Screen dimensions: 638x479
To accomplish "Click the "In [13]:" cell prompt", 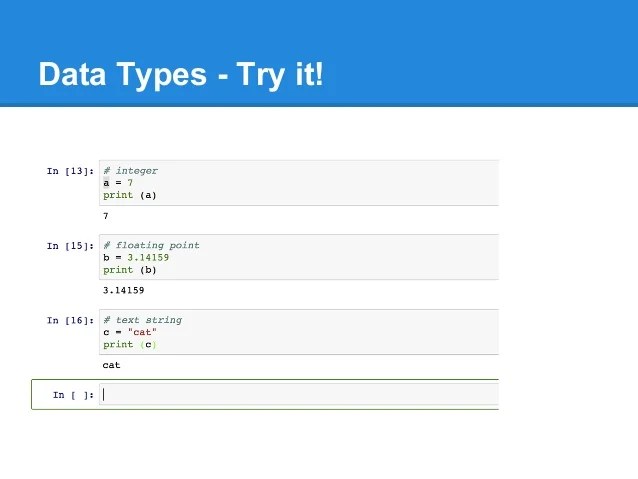I will coord(70,171).
